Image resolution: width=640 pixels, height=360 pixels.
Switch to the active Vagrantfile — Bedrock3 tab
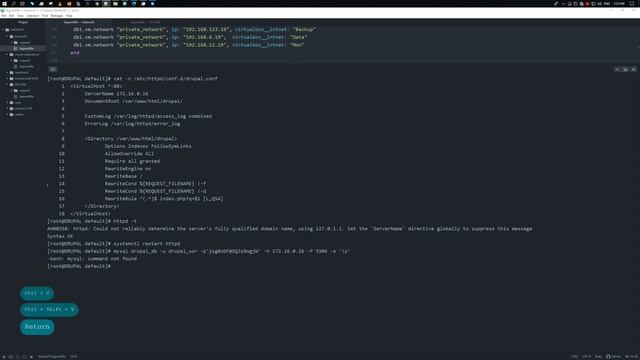(x=79, y=22)
